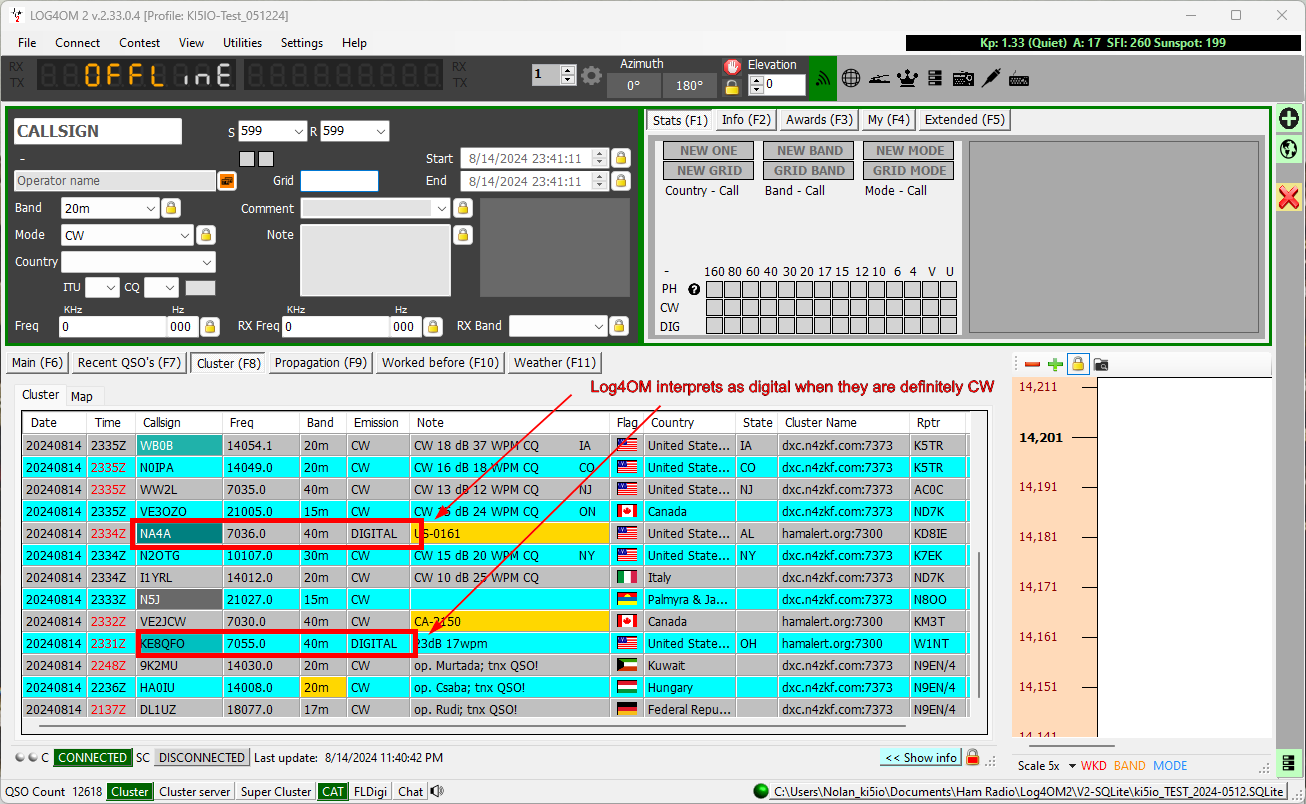Click the Grid input field

pos(339,181)
